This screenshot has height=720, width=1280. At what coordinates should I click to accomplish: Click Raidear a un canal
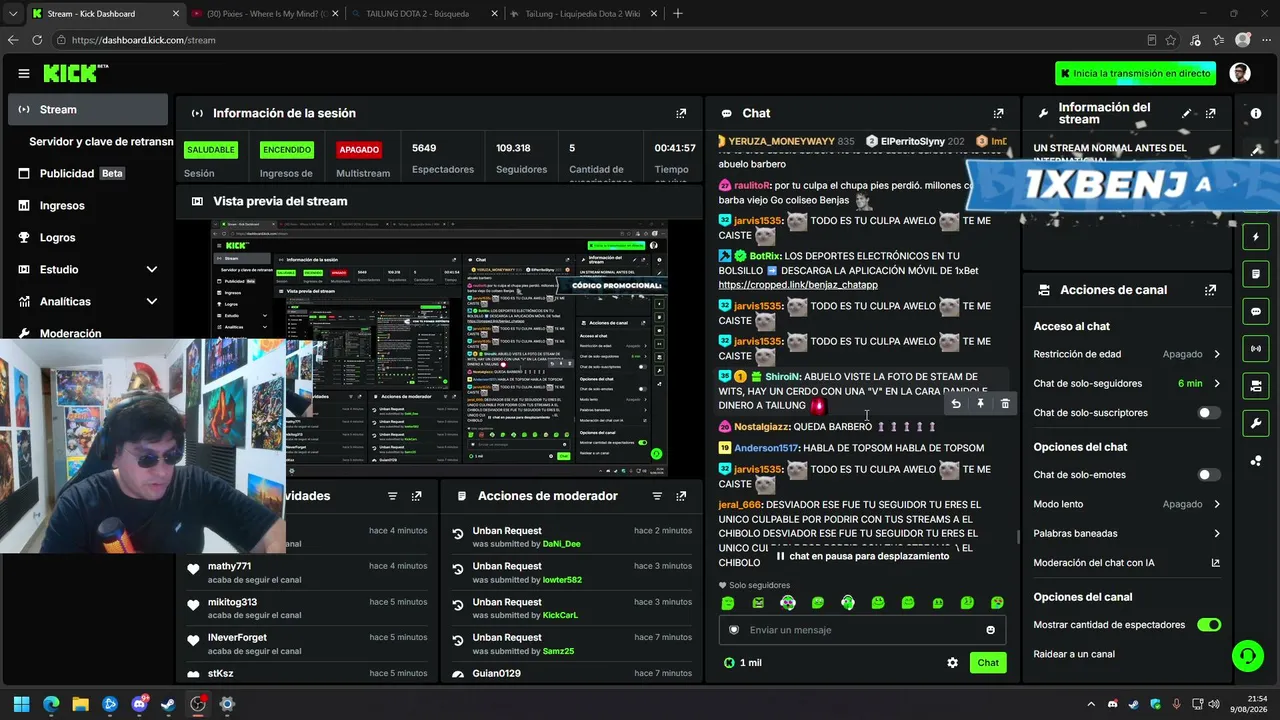point(1074,654)
